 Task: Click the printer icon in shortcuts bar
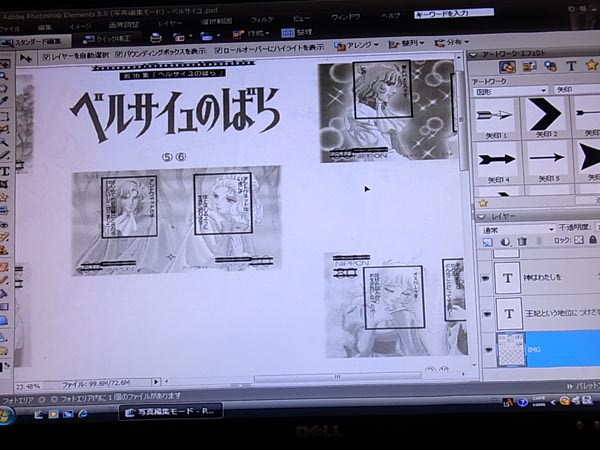(156, 38)
